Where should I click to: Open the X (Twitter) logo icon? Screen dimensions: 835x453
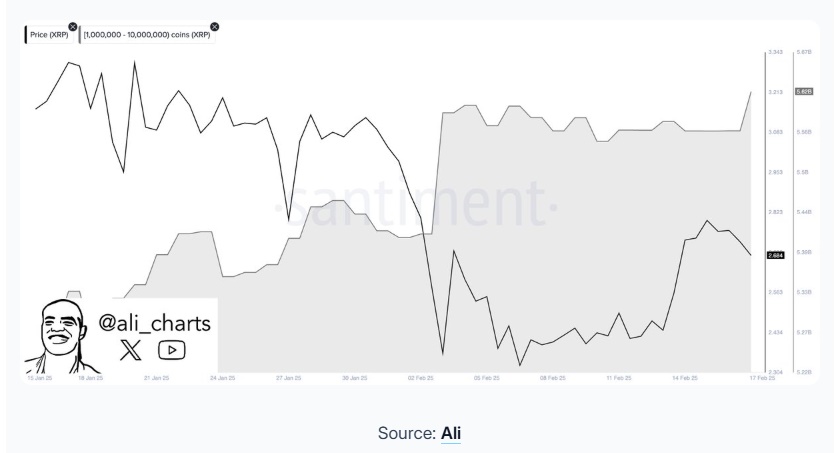click(x=130, y=350)
